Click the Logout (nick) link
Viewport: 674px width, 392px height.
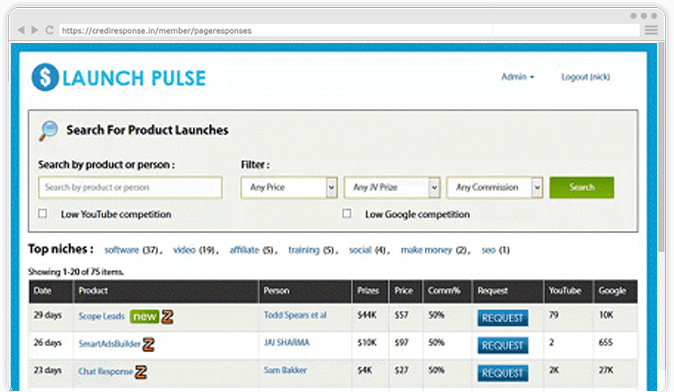[585, 77]
